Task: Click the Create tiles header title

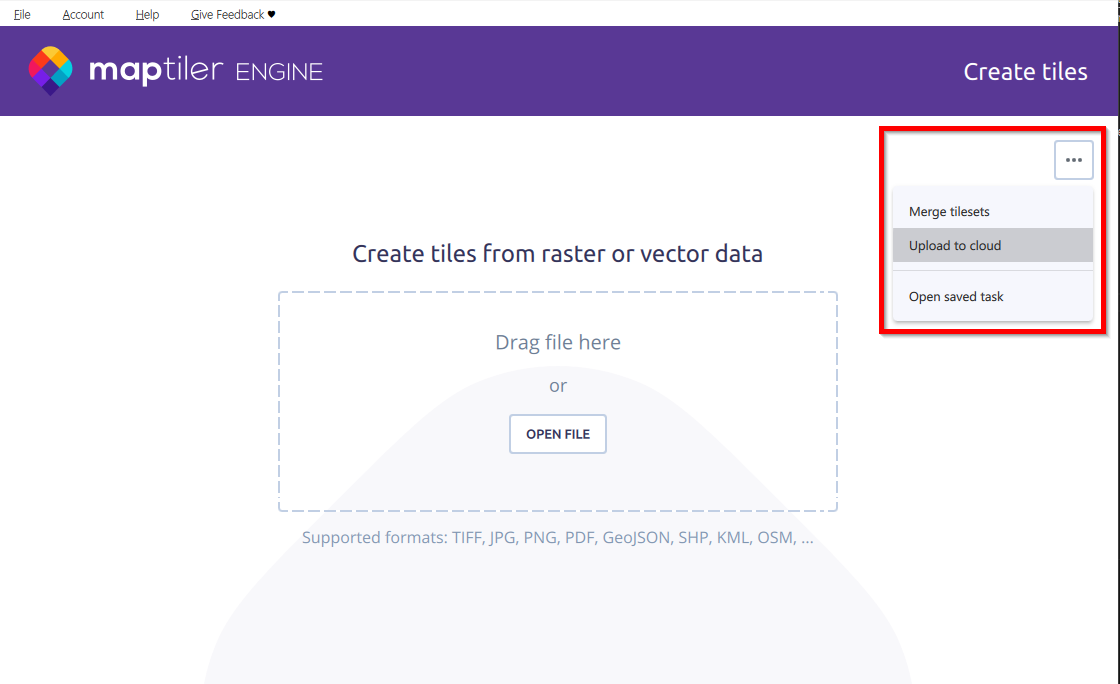Action: 1025,72
